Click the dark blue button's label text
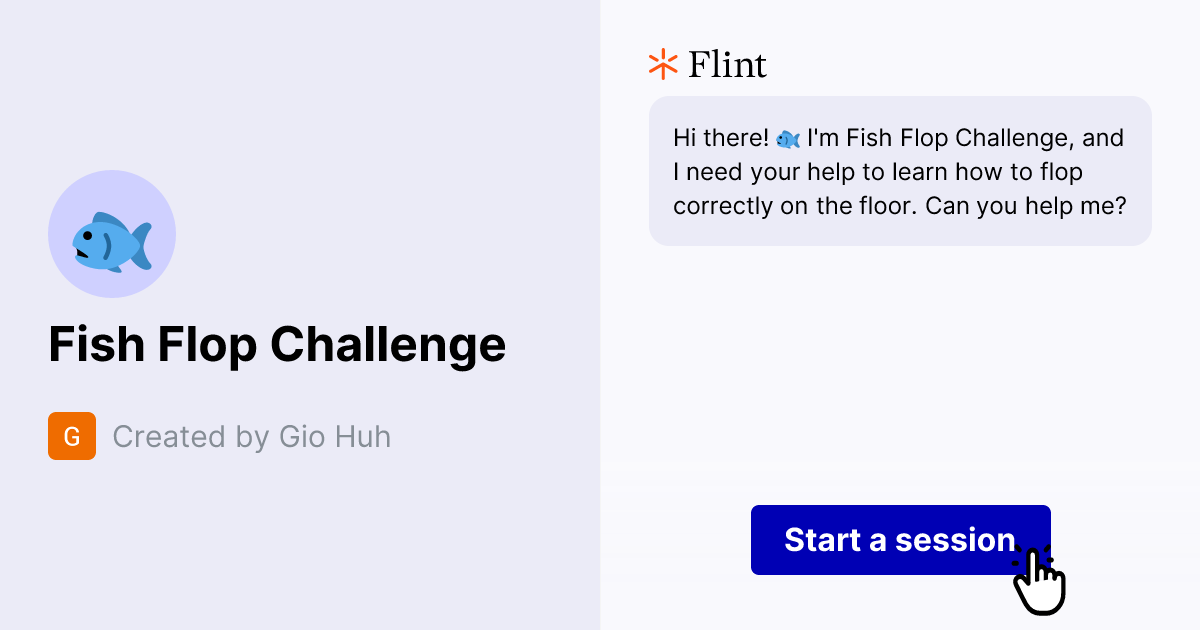 [899, 540]
